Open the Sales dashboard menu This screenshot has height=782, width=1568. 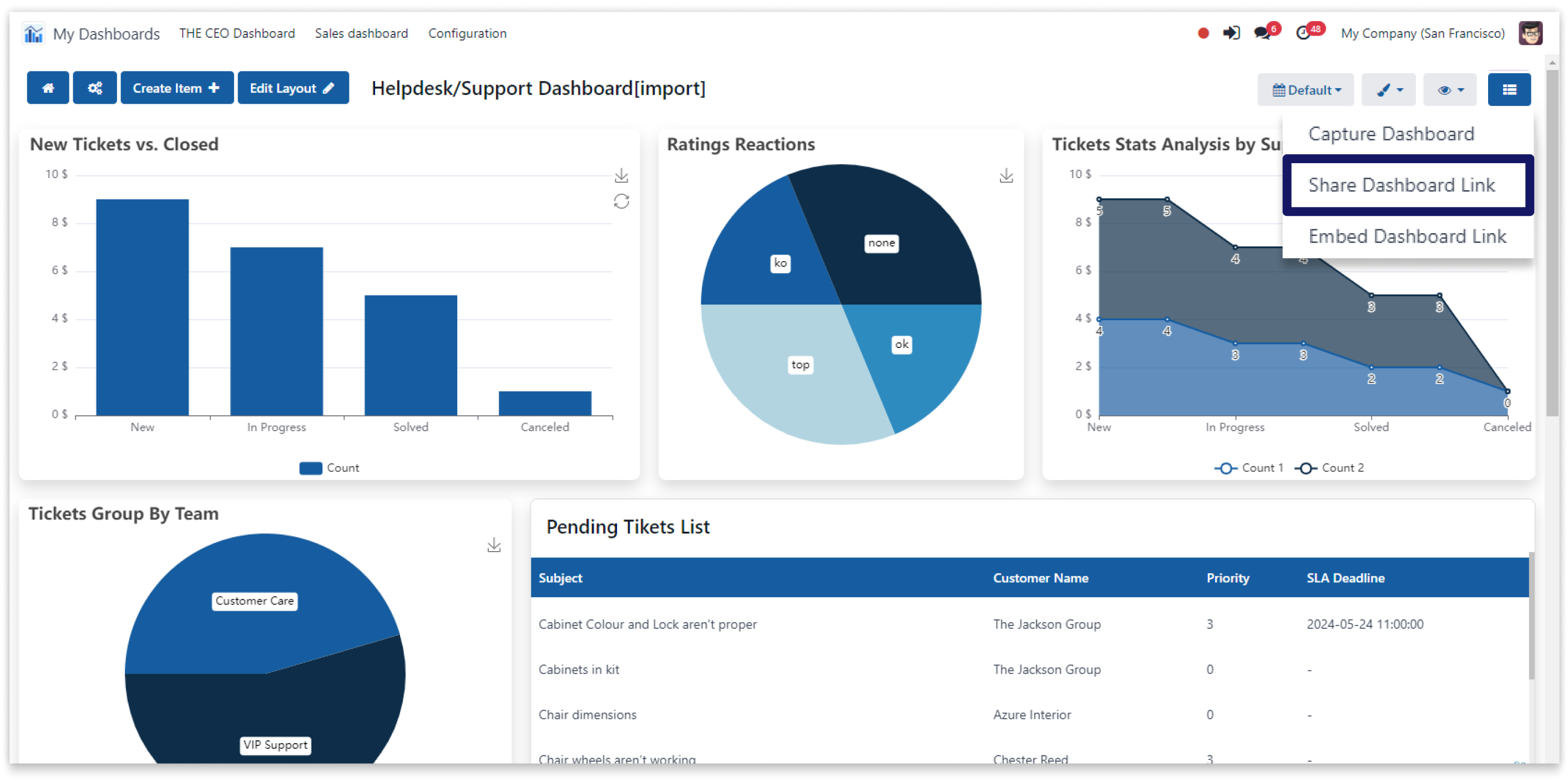(361, 33)
